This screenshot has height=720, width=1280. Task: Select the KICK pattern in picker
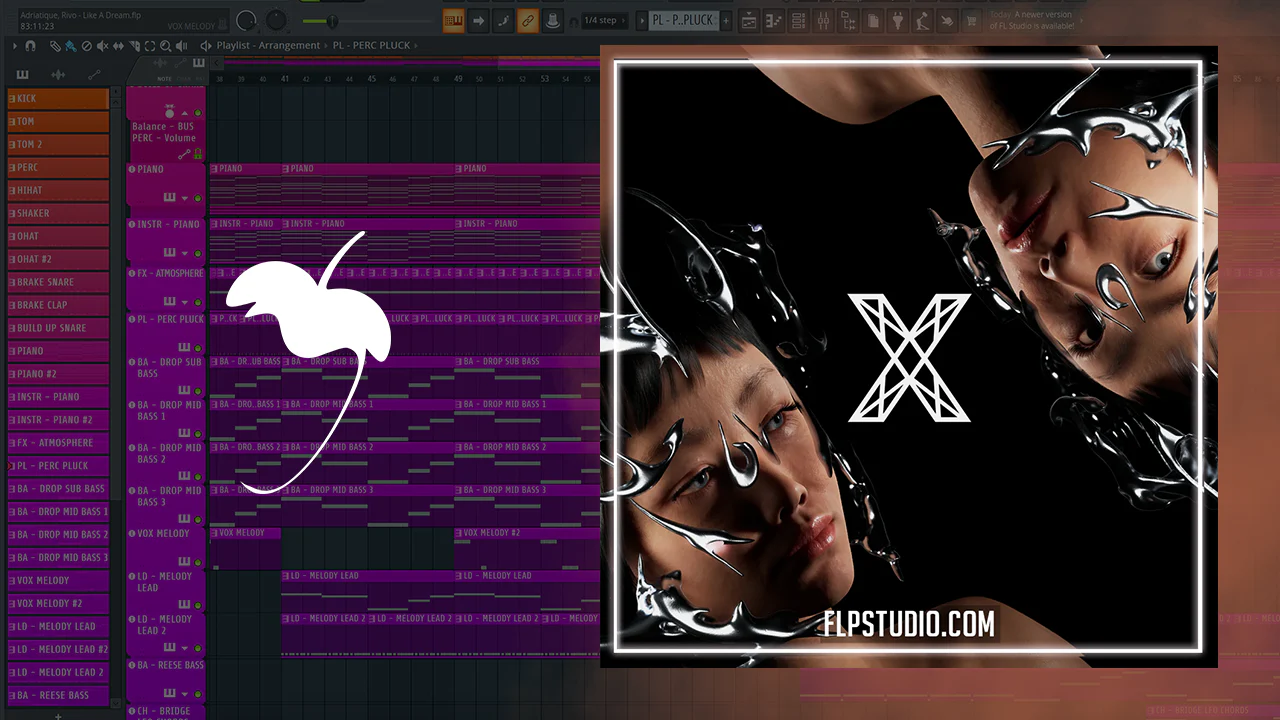(x=58, y=99)
